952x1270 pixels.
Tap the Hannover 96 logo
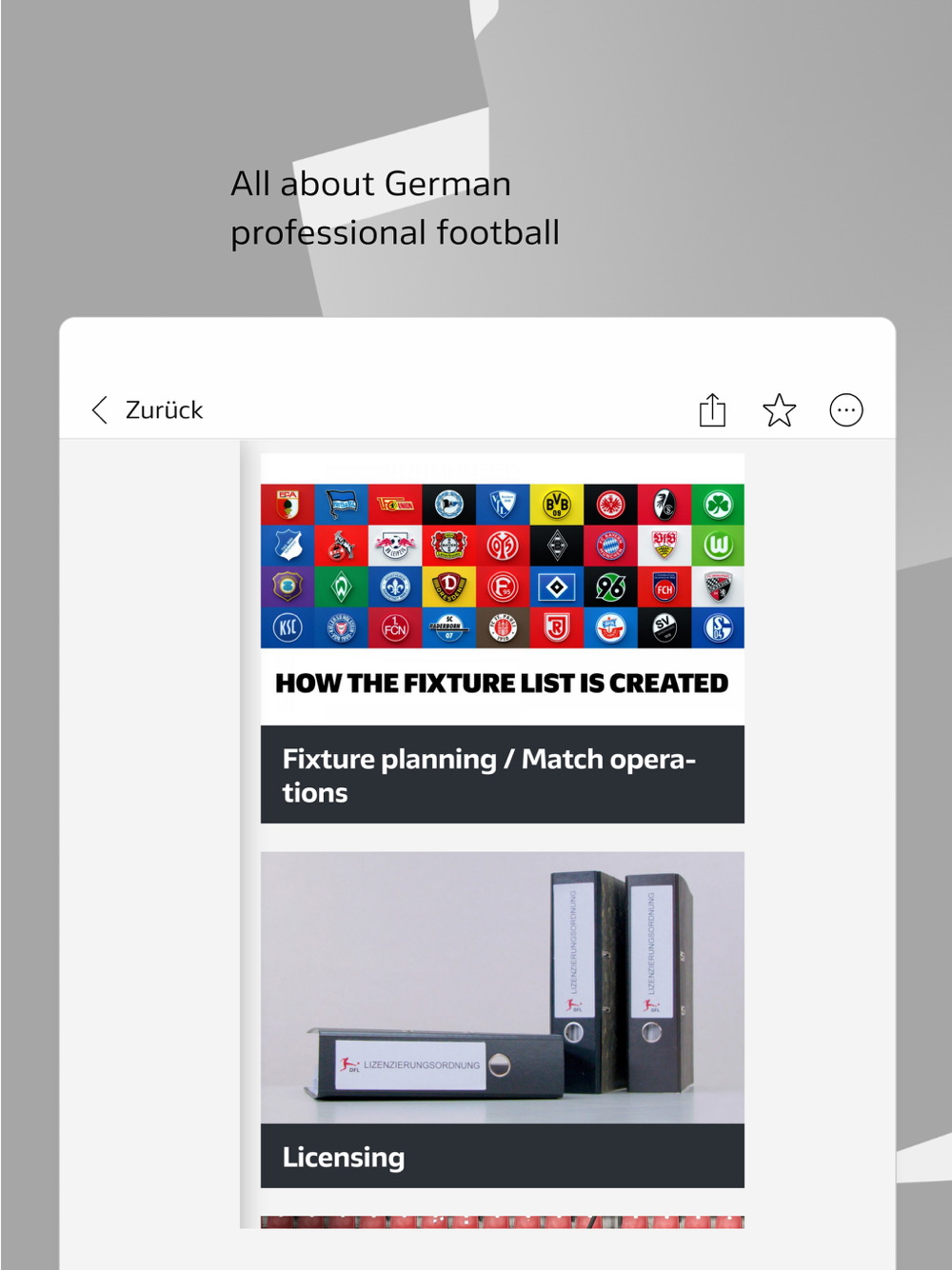pos(610,587)
